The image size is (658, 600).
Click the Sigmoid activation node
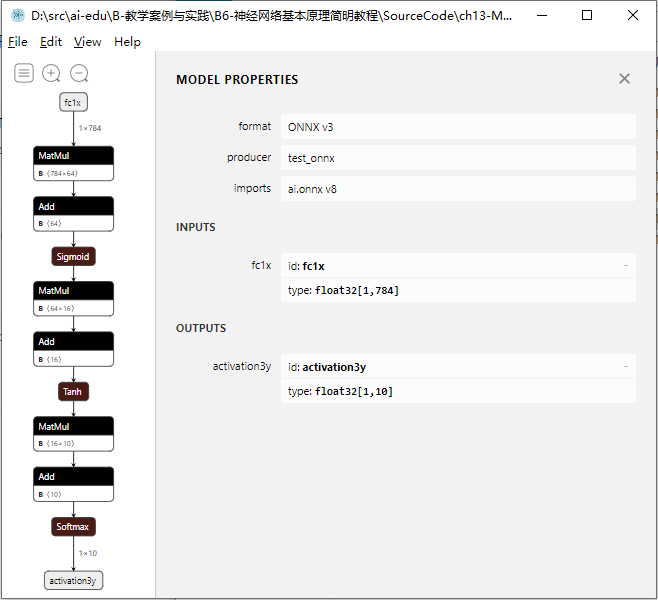pos(73,257)
